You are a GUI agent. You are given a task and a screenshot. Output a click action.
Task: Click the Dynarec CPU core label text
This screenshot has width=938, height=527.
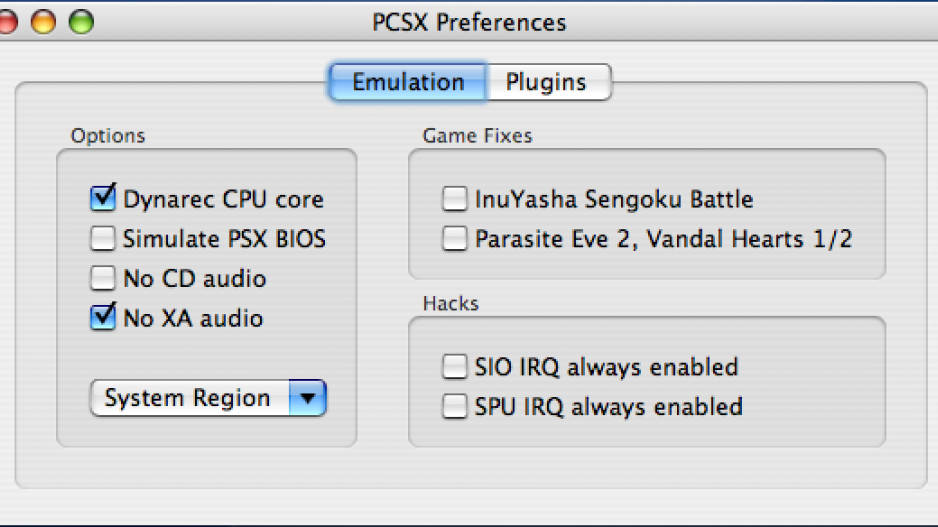(223, 199)
